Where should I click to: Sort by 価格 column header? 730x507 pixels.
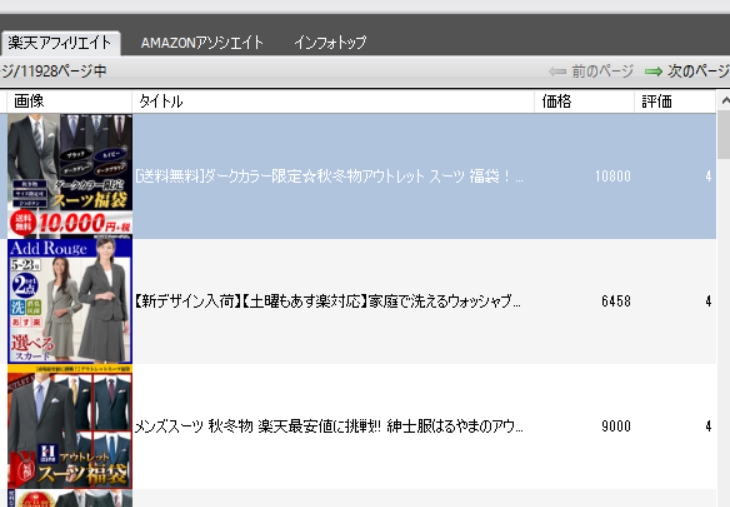(x=585, y=101)
